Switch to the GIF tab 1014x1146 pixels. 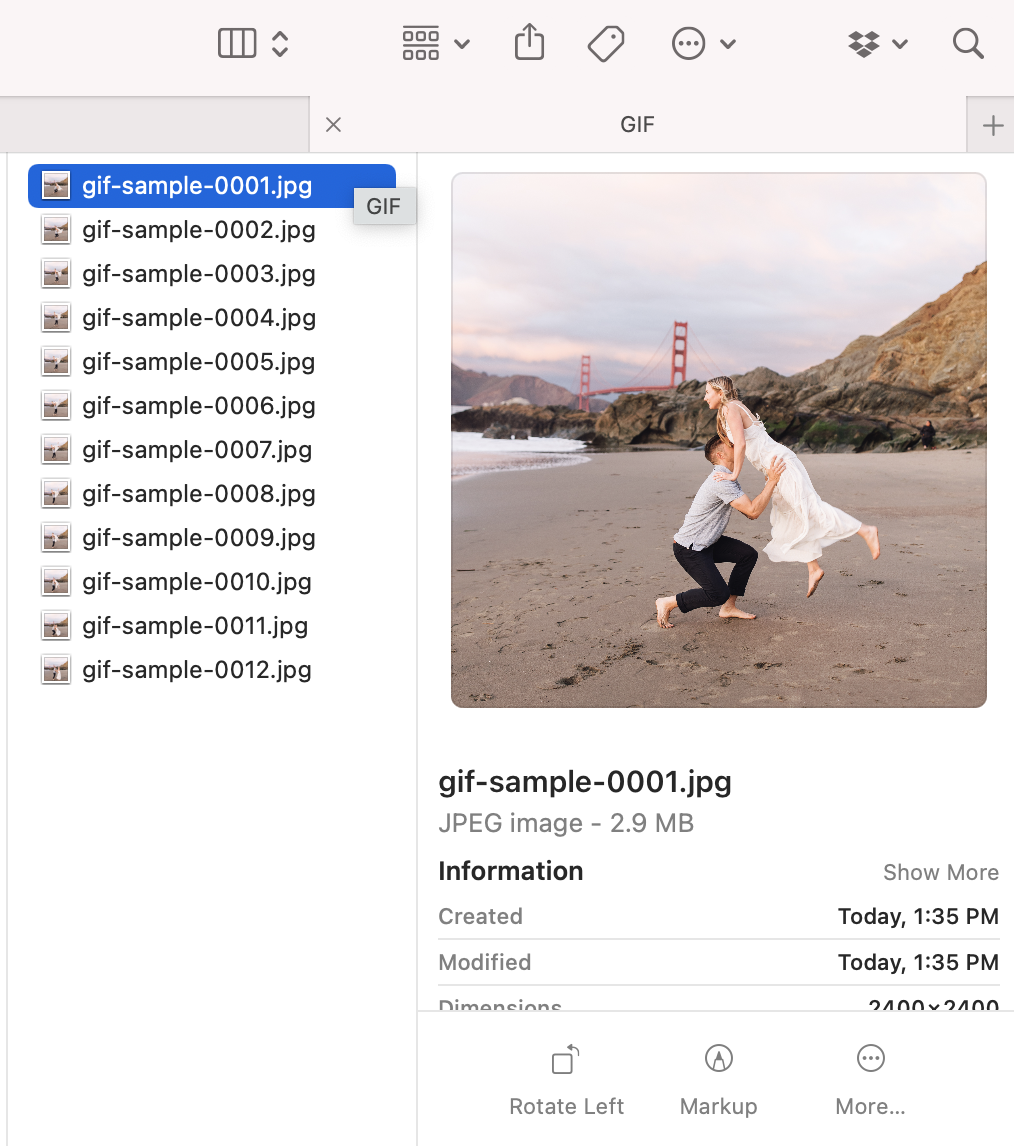click(637, 124)
